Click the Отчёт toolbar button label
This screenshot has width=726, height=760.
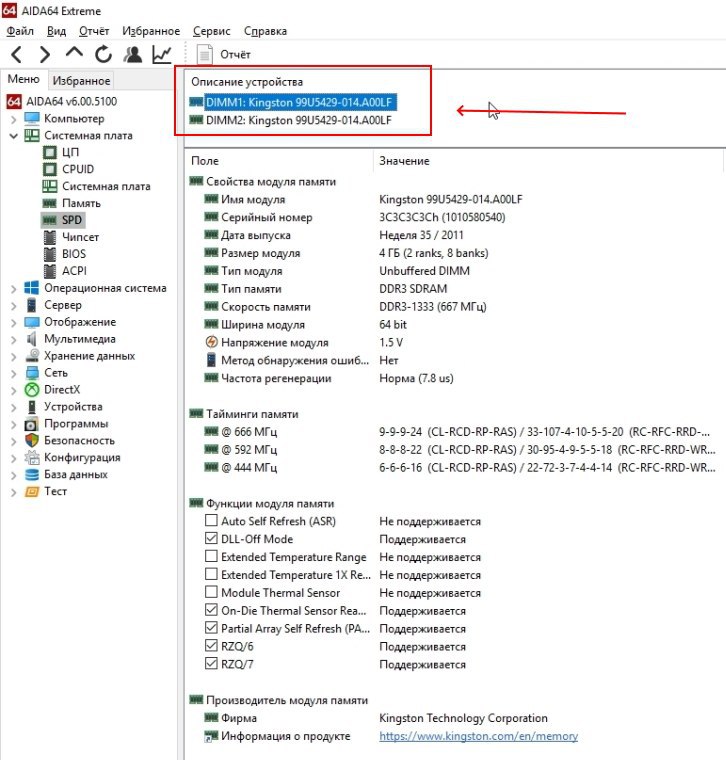pyautogui.click(x=236, y=54)
